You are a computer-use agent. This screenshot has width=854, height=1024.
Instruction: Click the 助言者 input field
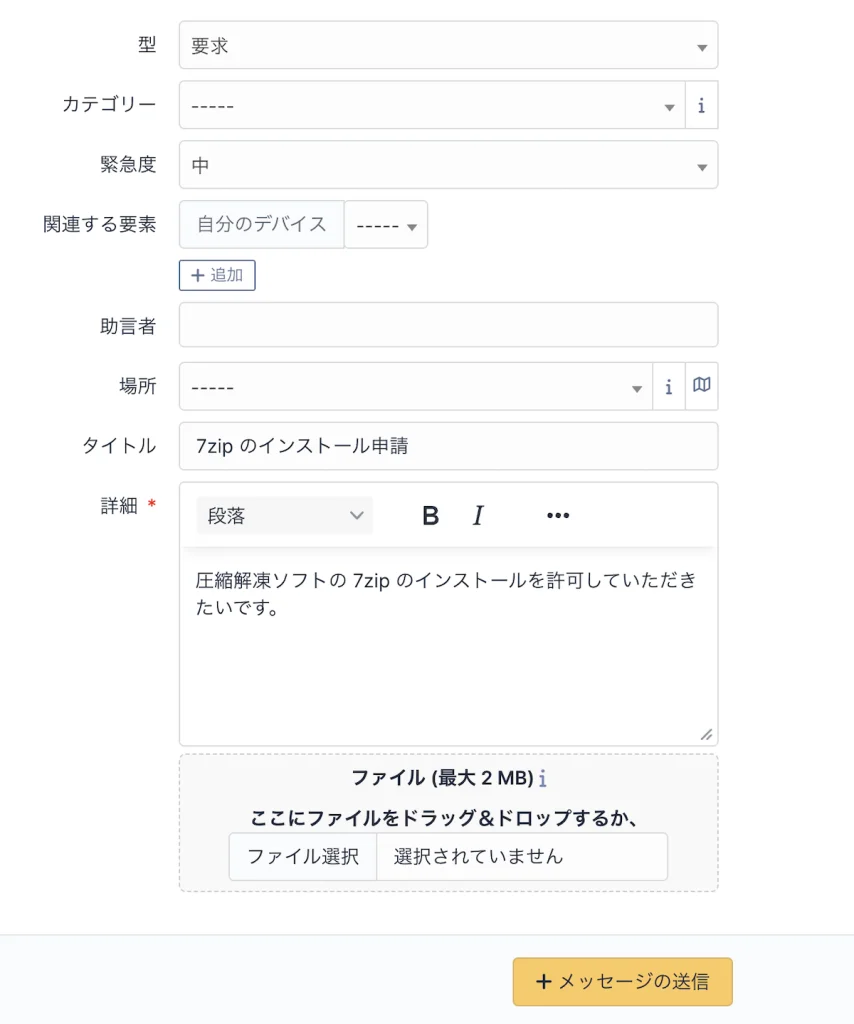pyautogui.click(x=449, y=325)
